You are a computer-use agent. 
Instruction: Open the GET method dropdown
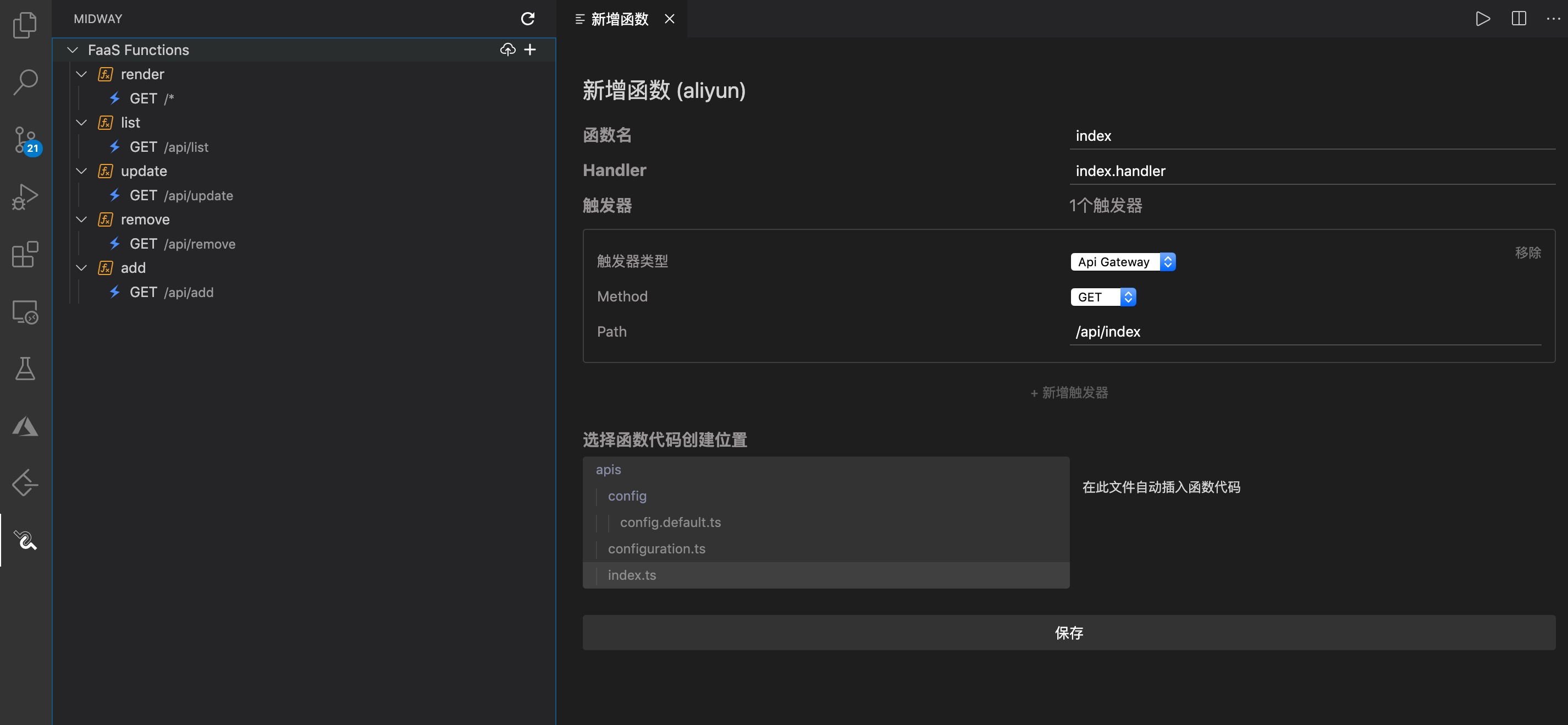1103,297
